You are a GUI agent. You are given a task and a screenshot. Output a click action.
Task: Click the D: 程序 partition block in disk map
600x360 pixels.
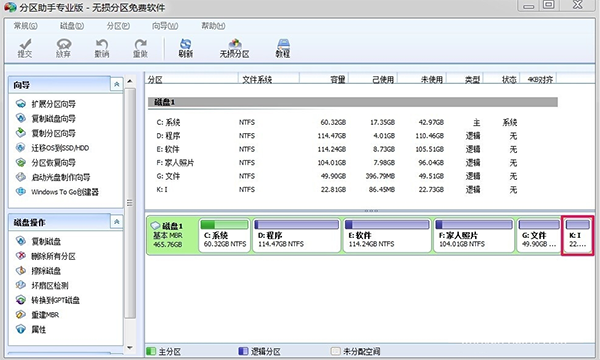(297, 235)
